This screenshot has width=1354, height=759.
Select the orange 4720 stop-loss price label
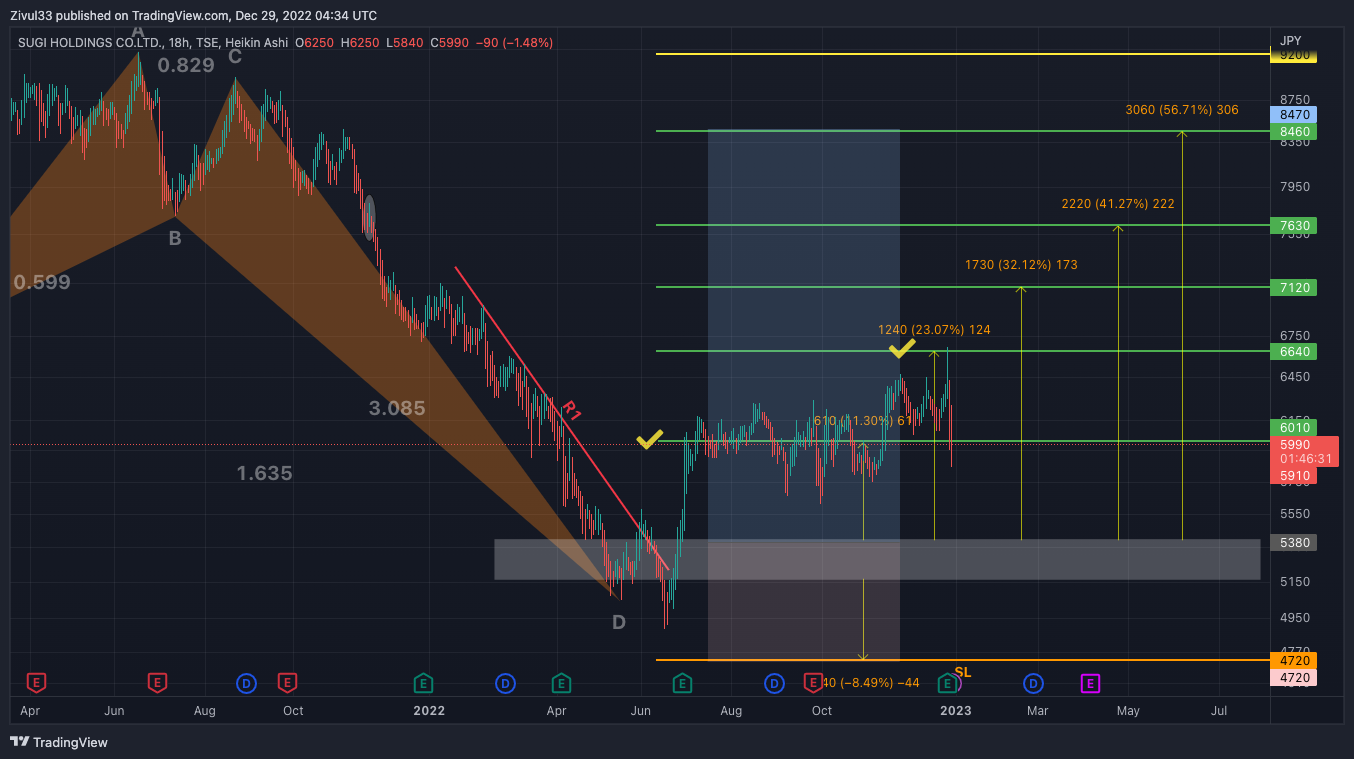pos(1294,660)
